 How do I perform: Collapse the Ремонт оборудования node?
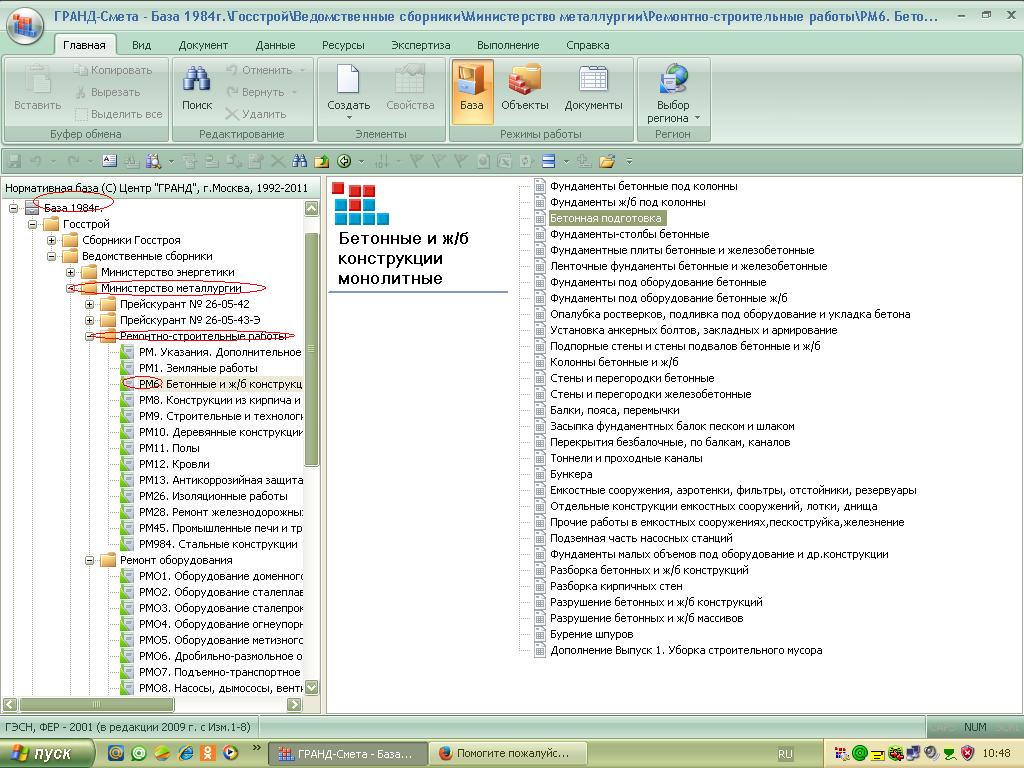89,560
